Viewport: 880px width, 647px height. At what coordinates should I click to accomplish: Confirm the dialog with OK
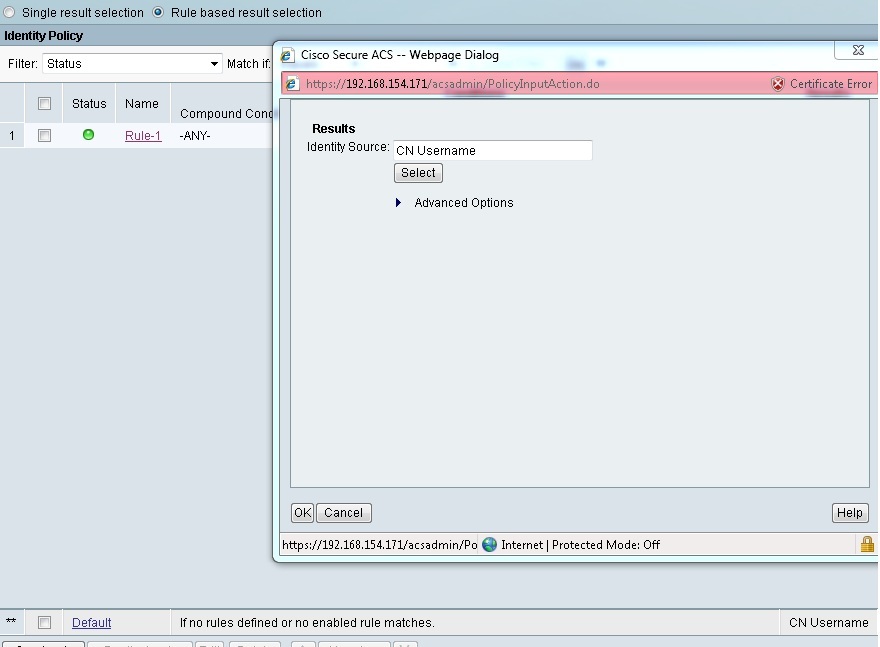point(302,512)
